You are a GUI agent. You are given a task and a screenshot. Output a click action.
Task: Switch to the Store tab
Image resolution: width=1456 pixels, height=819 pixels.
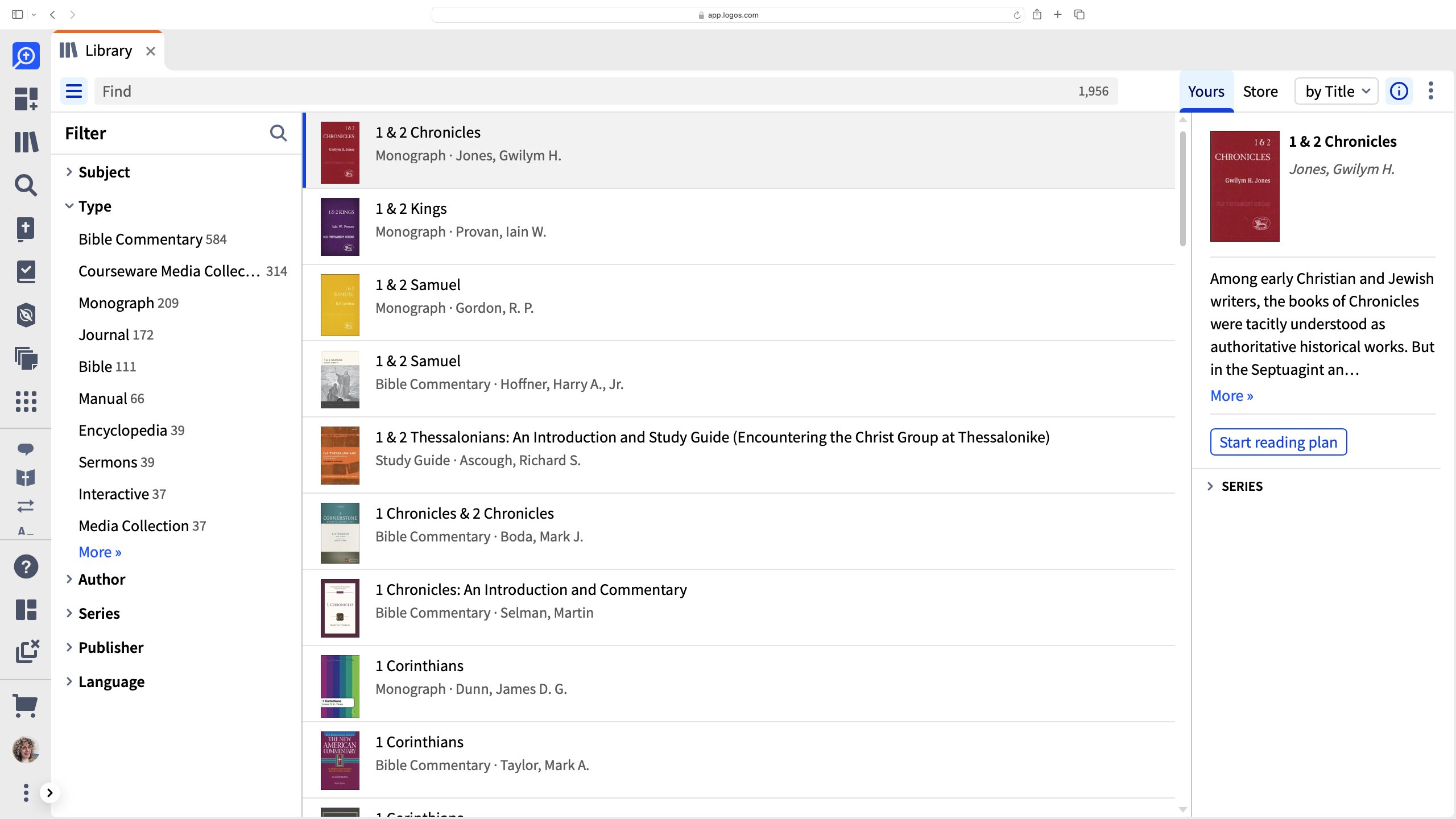pyautogui.click(x=1260, y=91)
